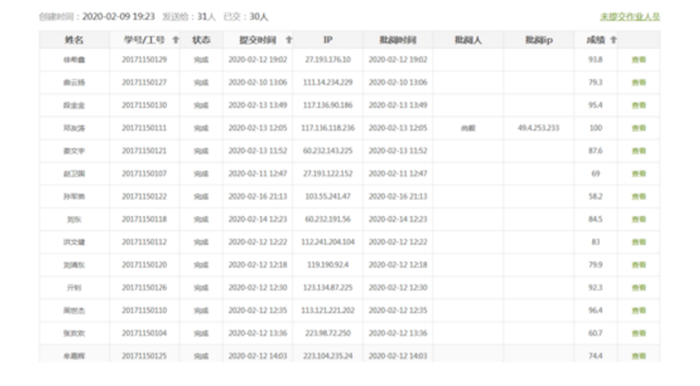700x386 pixels.
Task: Click 查看 for the row scoring 69
Action: pos(639,174)
